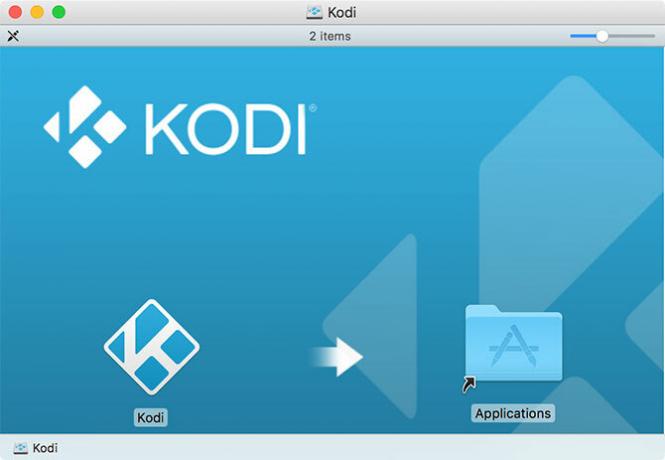
Task: Minimize the window using yellow button
Action: [x=37, y=12]
